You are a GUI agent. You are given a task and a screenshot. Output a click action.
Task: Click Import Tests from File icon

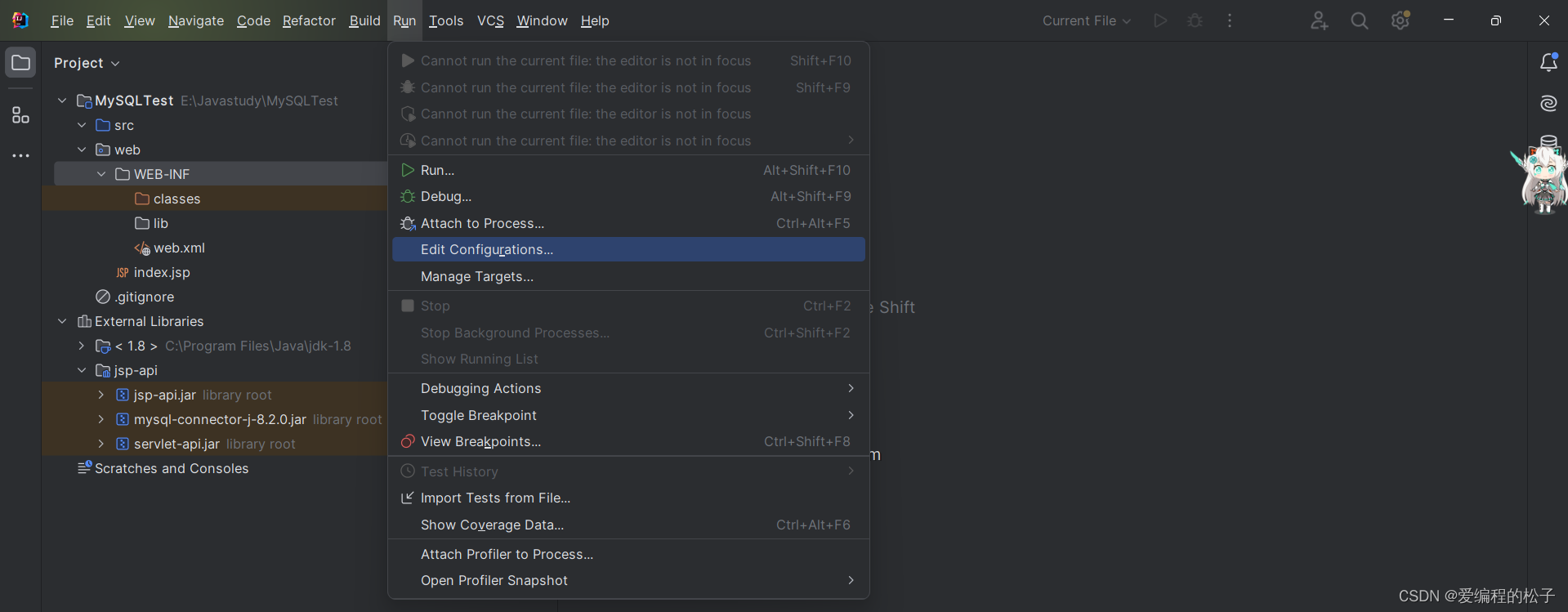pyautogui.click(x=408, y=498)
